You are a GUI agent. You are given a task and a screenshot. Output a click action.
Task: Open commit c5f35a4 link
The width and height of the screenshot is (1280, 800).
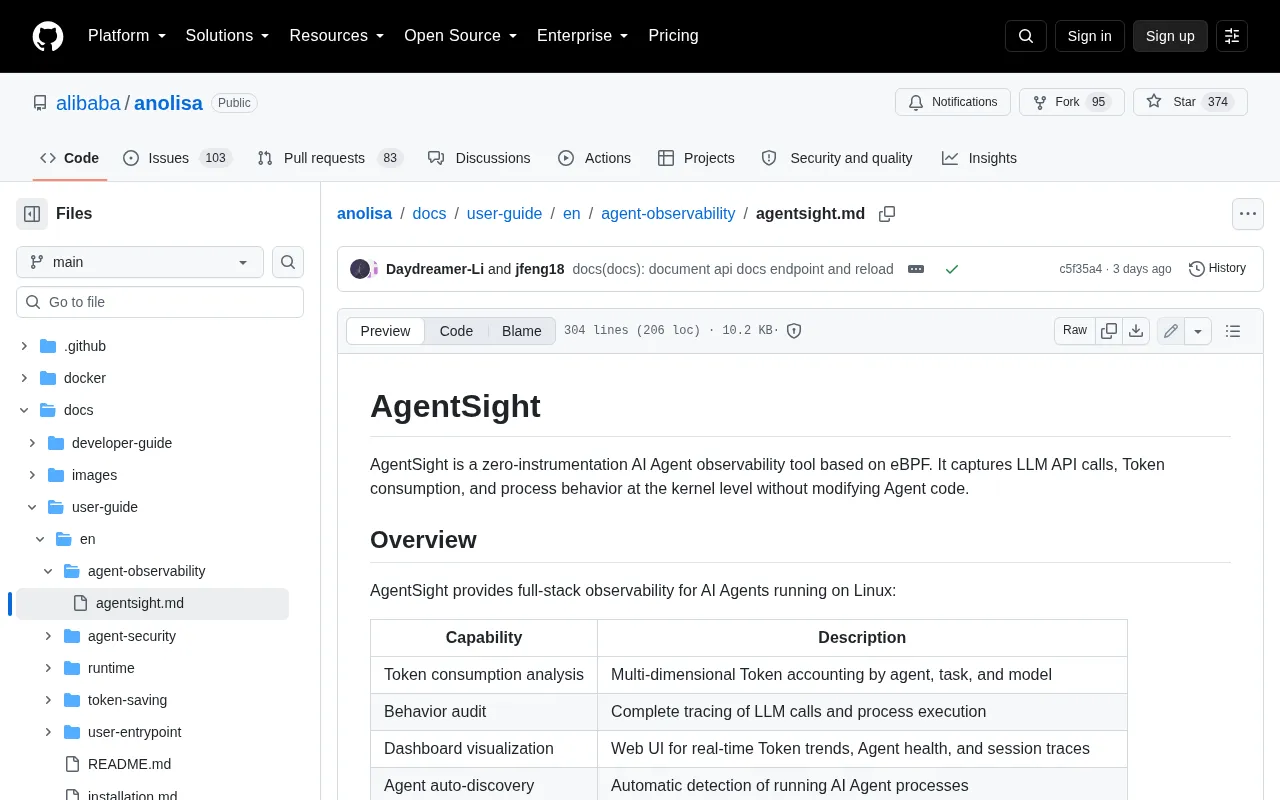click(1081, 269)
